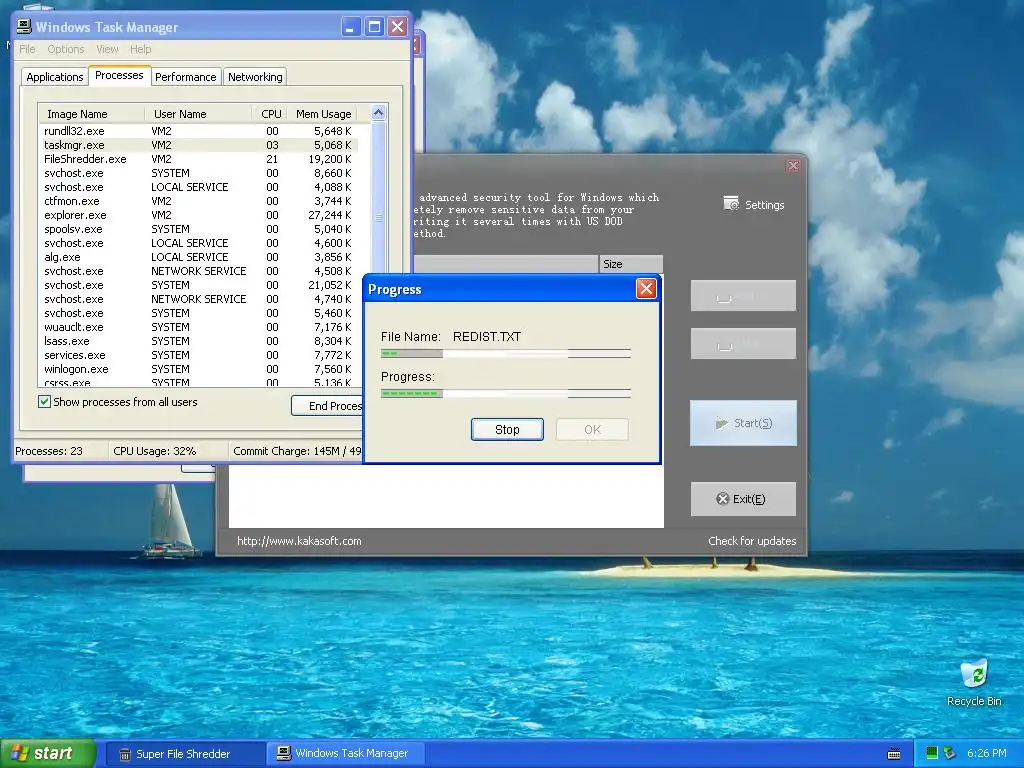Open the File menu in Task Manager
1024x768 pixels.
27,49
